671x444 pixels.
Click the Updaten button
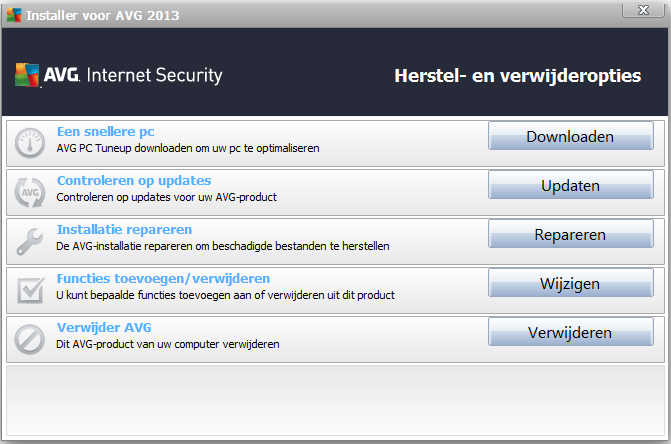pos(570,185)
